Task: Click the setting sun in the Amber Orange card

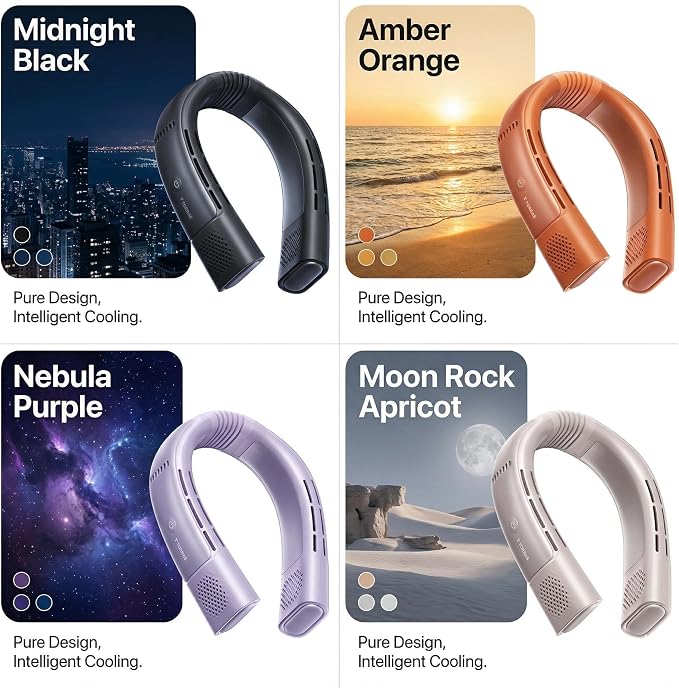Action: pos(452,106)
